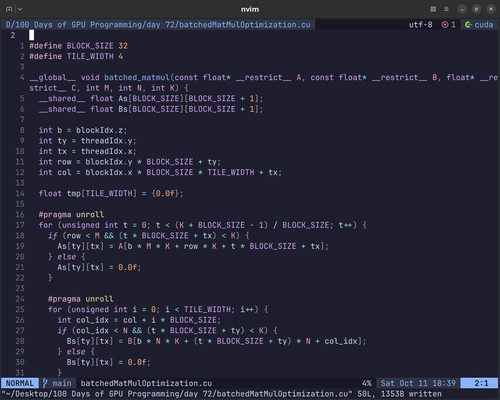500x400 pixels.
Task: Click the git branch icon in statusline
Action: [45, 383]
